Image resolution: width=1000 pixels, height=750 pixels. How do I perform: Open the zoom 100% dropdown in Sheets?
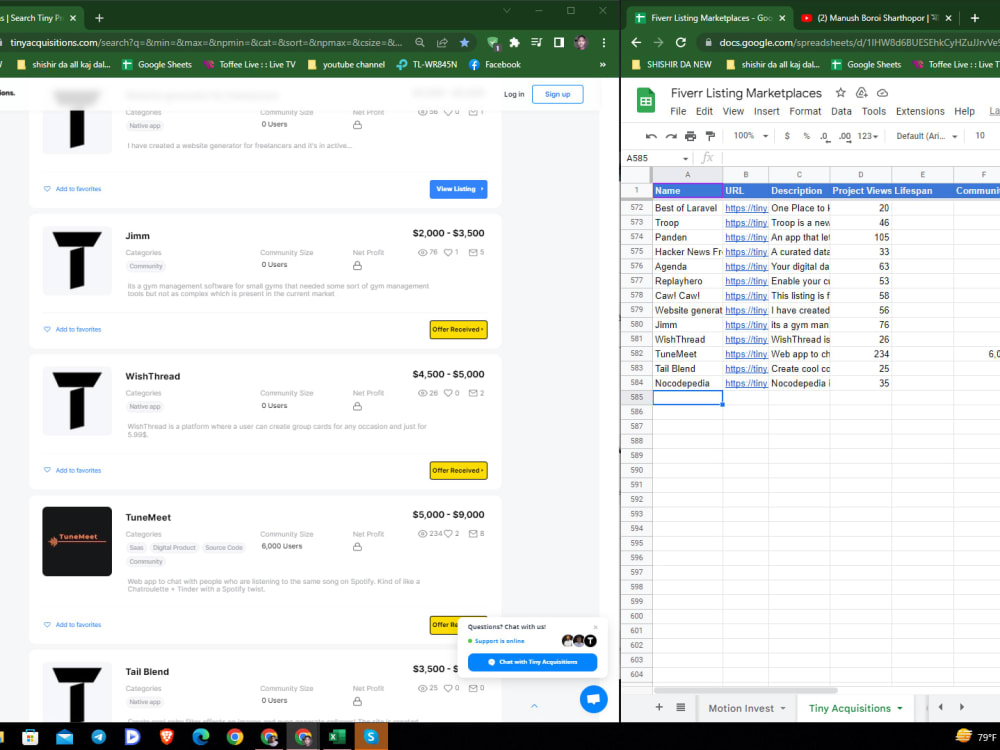pos(751,136)
